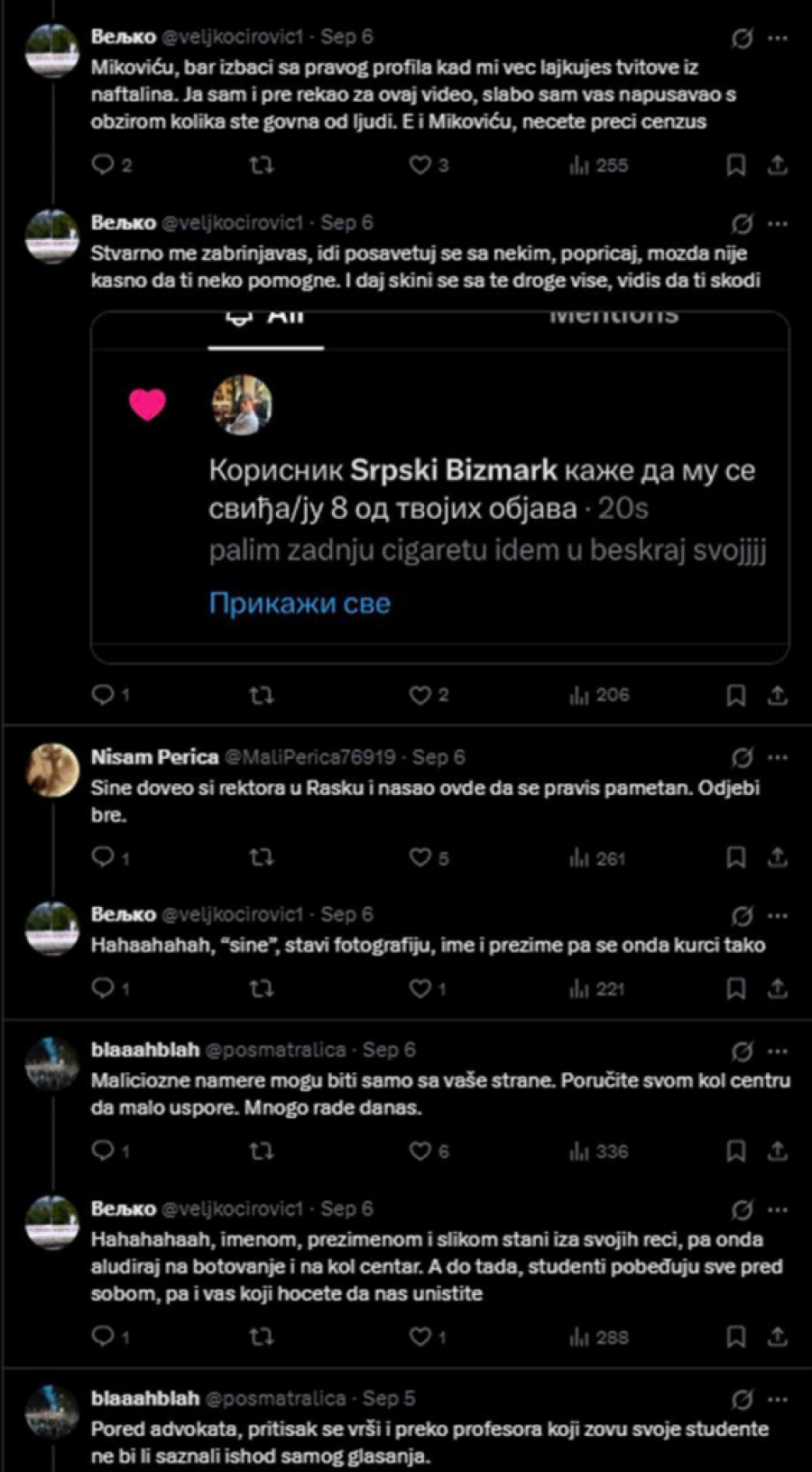Bookmark the tweet with 206 views
The width and height of the screenshot is (812, 1472).
coord(736,695)
